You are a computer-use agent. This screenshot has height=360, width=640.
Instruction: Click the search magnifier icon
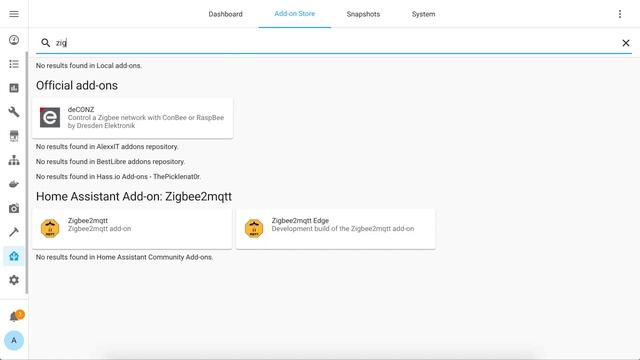(x=46, y=43)
